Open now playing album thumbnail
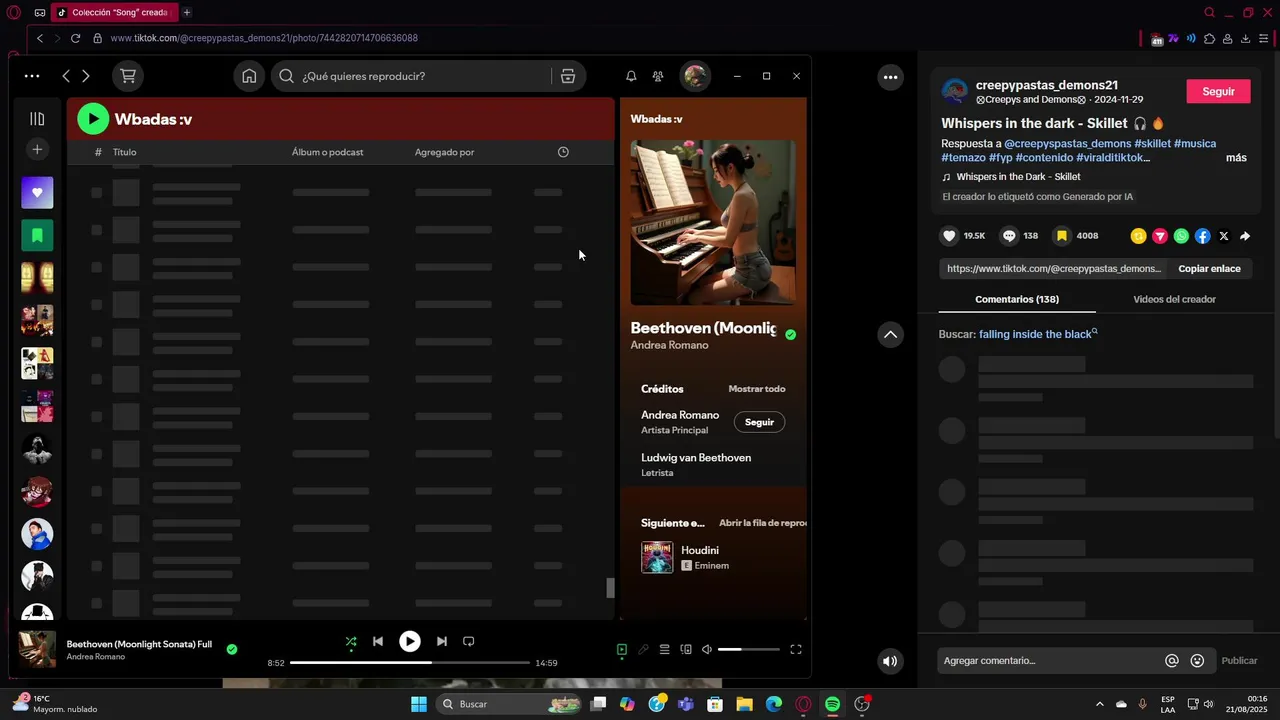Image resolution: width=1280 pixels, height=720 pixels. (x=38, y=649)
